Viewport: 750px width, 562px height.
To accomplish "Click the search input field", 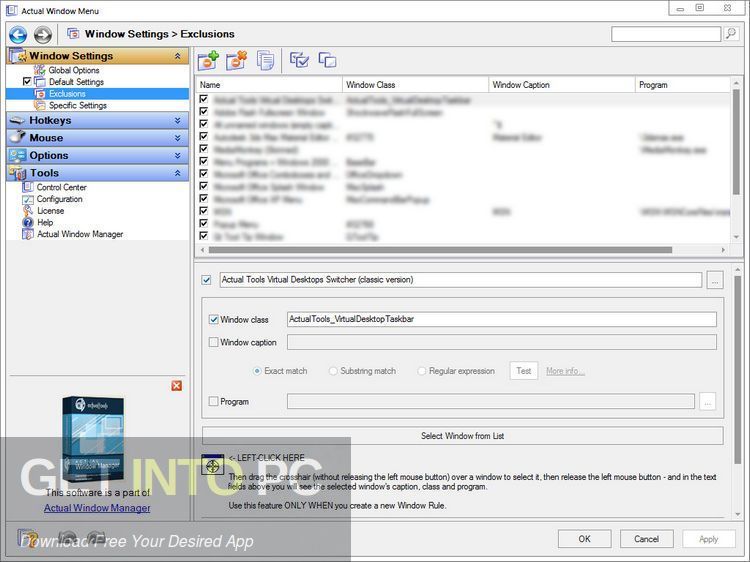I will pyautogui.click(x=666, y=34).
